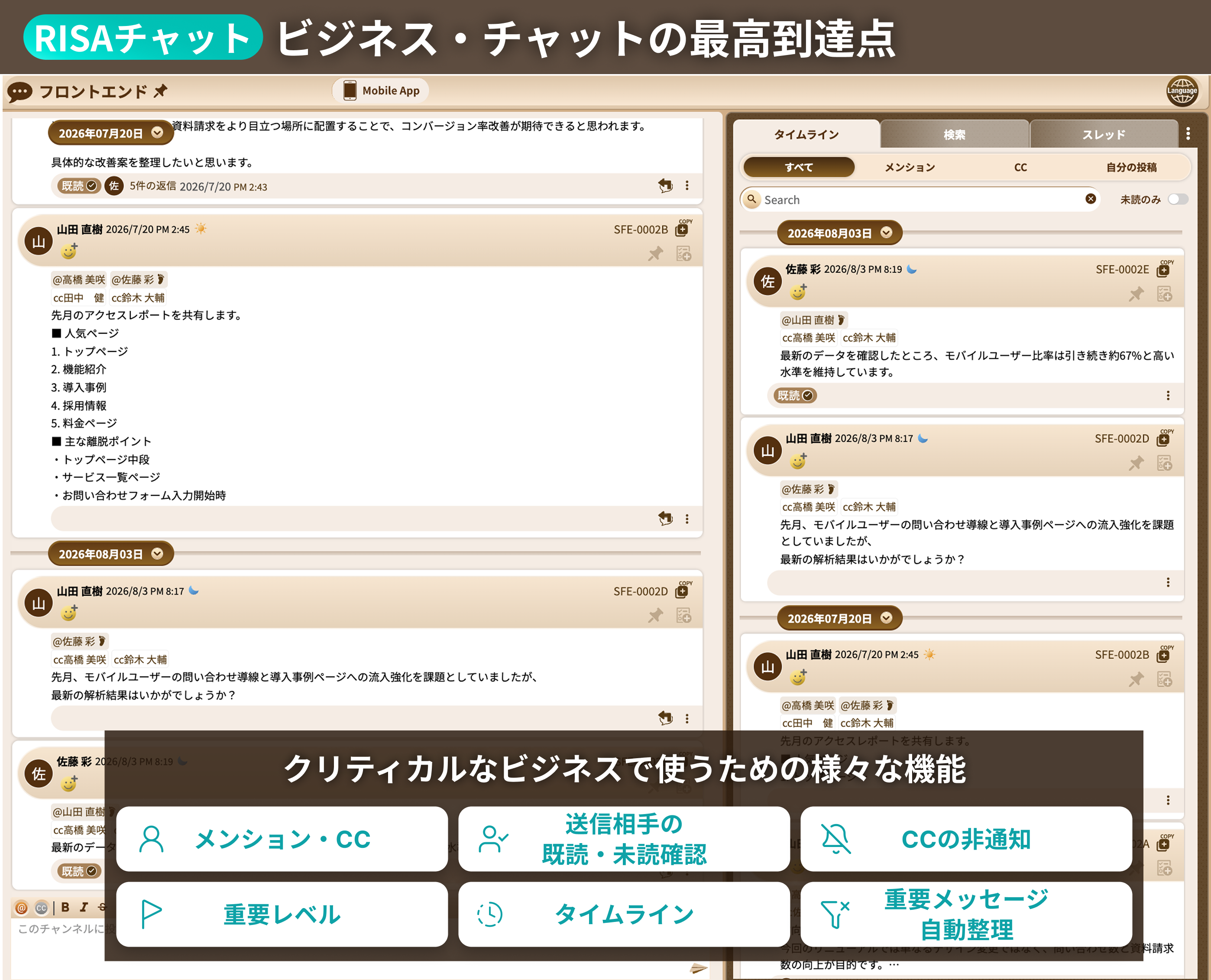Switch to the 検索 tab
The height and width of the screenshot is (980, 1211).
(954, 134)
